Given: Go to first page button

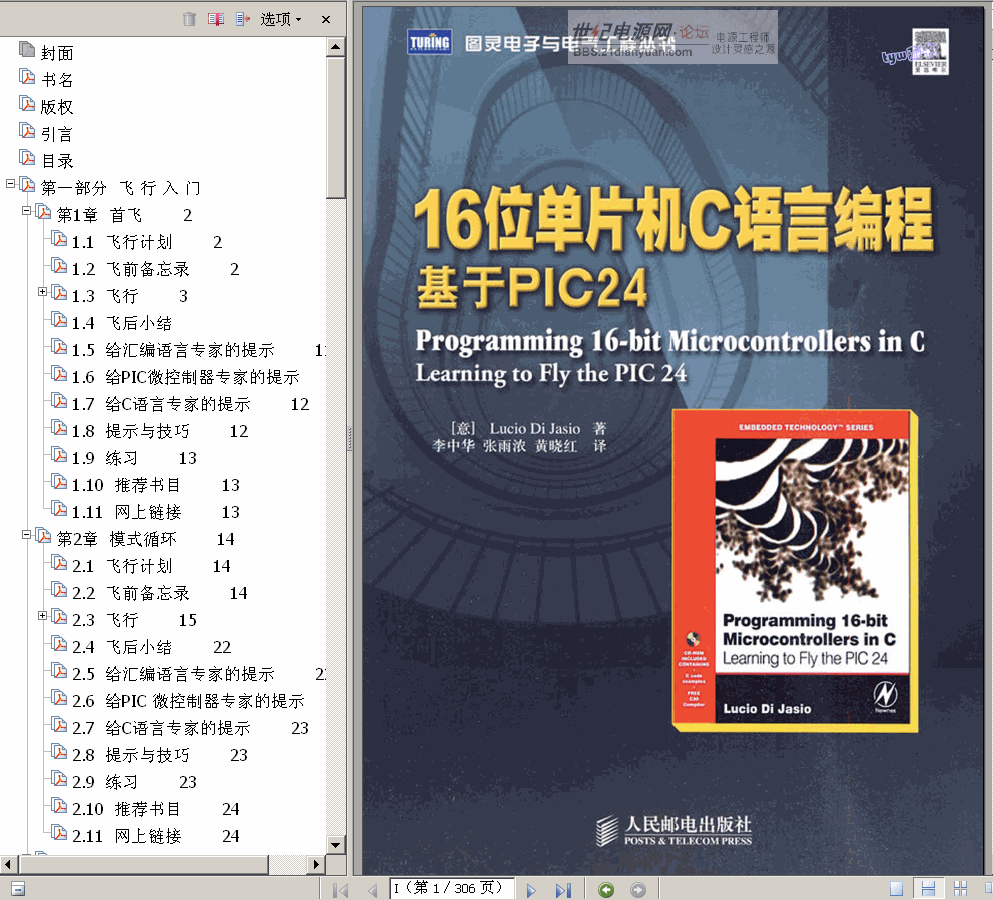Looking at the screenshot, I should pos(340,890).
